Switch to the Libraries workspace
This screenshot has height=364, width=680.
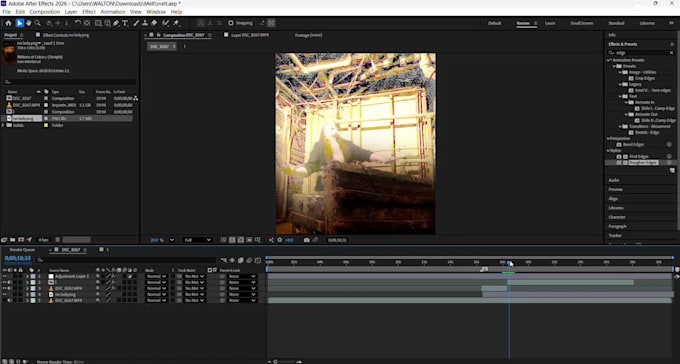pyautogui.click(x=647, y=23)
